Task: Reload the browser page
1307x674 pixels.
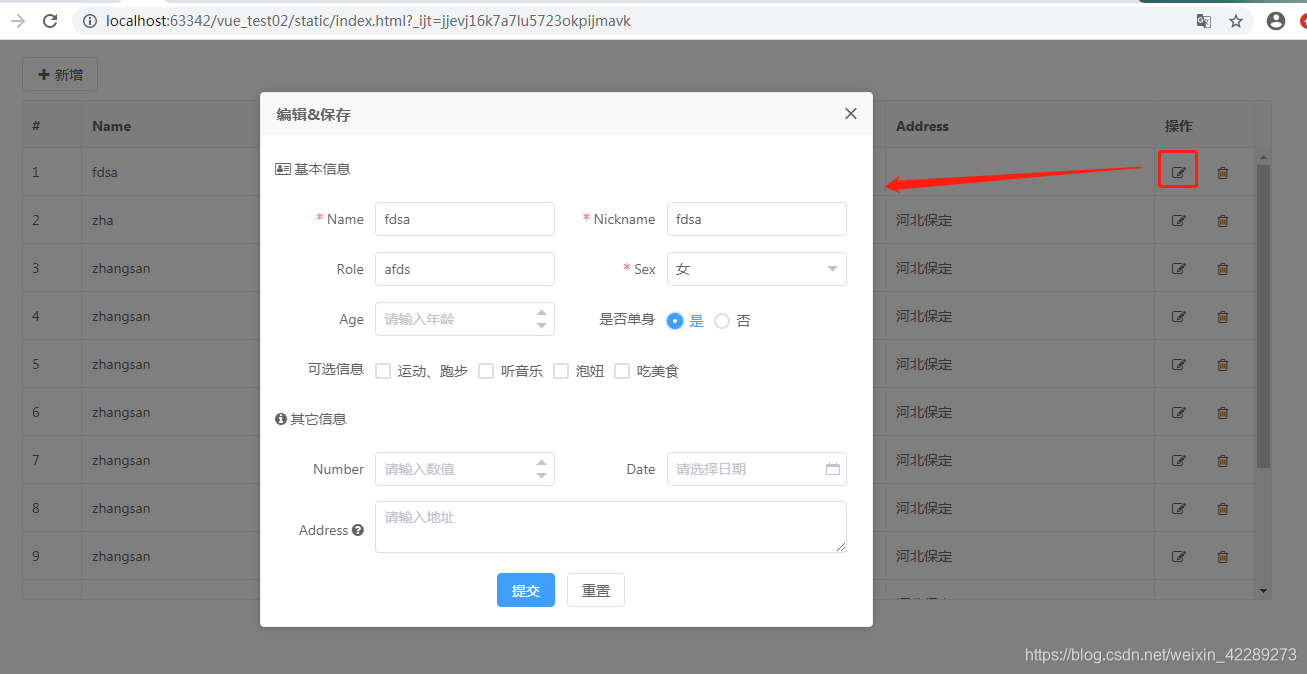Action: (x=50, y=20)
